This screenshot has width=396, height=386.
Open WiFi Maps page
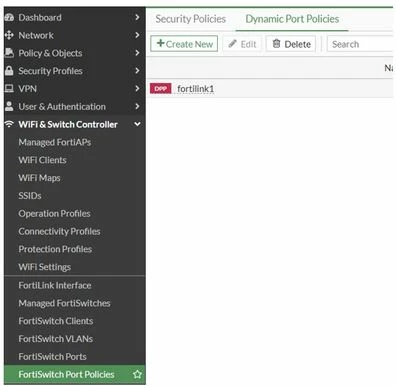(x=75, y=178)
